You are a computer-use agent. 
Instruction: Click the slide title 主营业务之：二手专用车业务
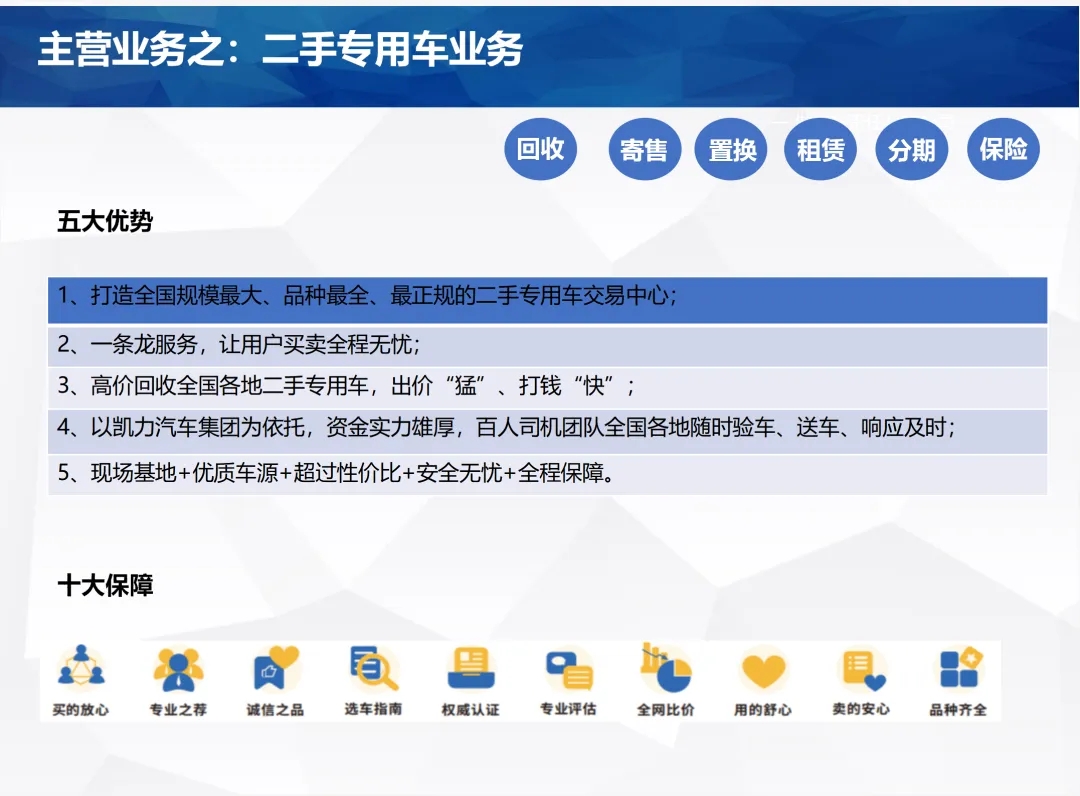[x=280, y=50]
